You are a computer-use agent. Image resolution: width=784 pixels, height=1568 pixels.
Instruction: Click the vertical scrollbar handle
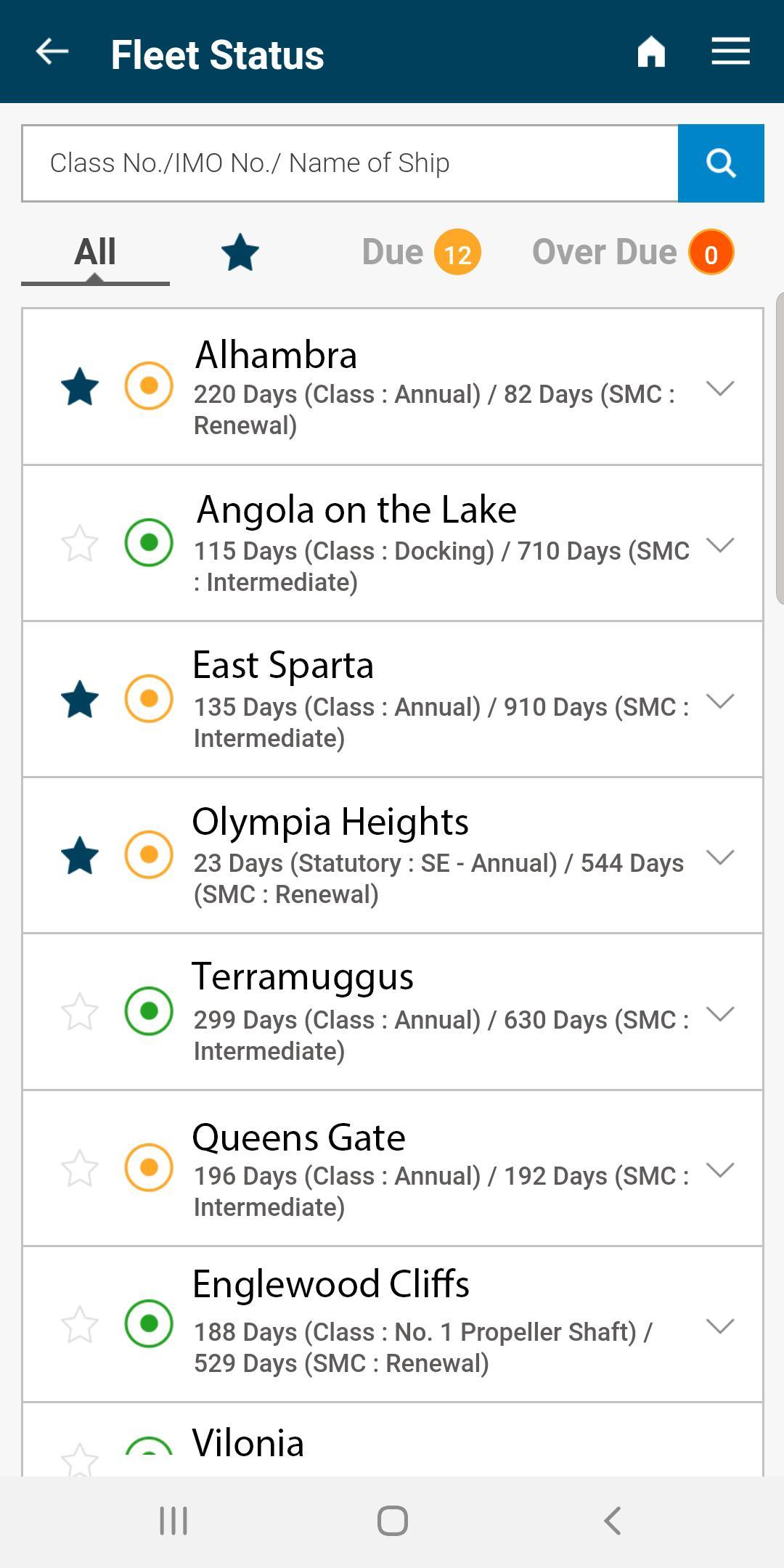pyautogui.click(x=780, y=448)
